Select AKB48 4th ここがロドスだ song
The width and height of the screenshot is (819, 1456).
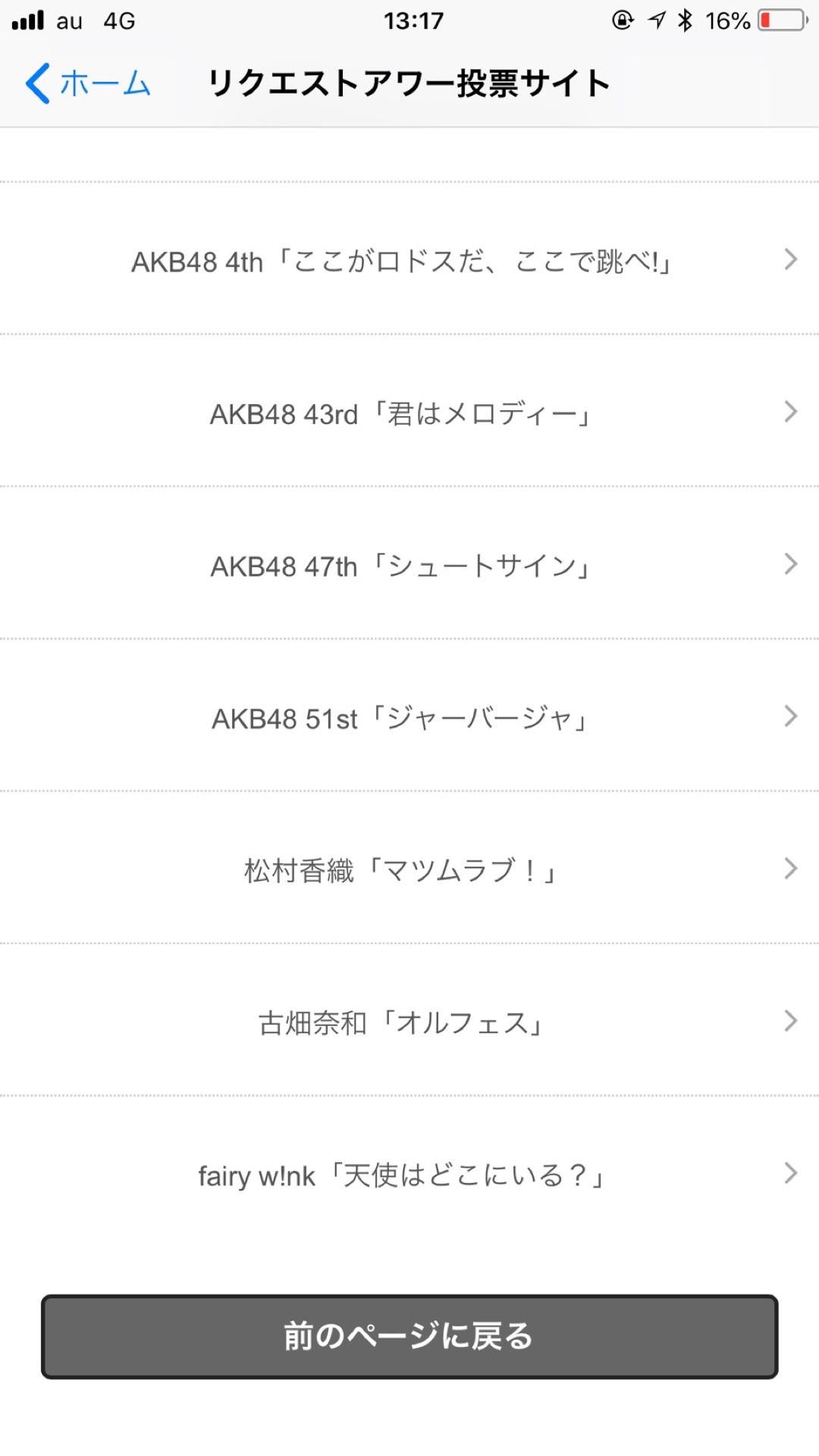tap(401, 262)
